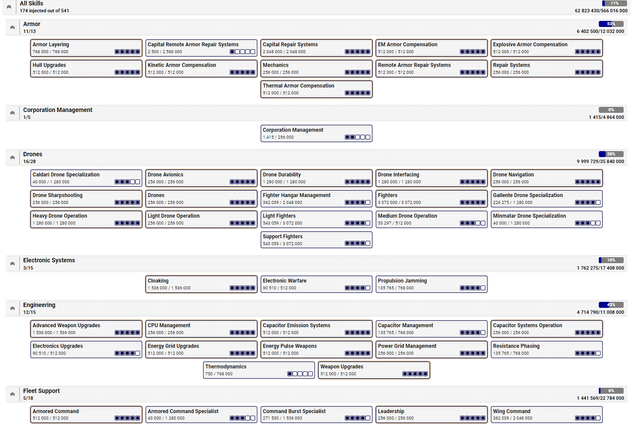The width and height of the screenshot is (640, 428).
Task: Click the Armor group progress bar
Action: click(x=611, y=24)
